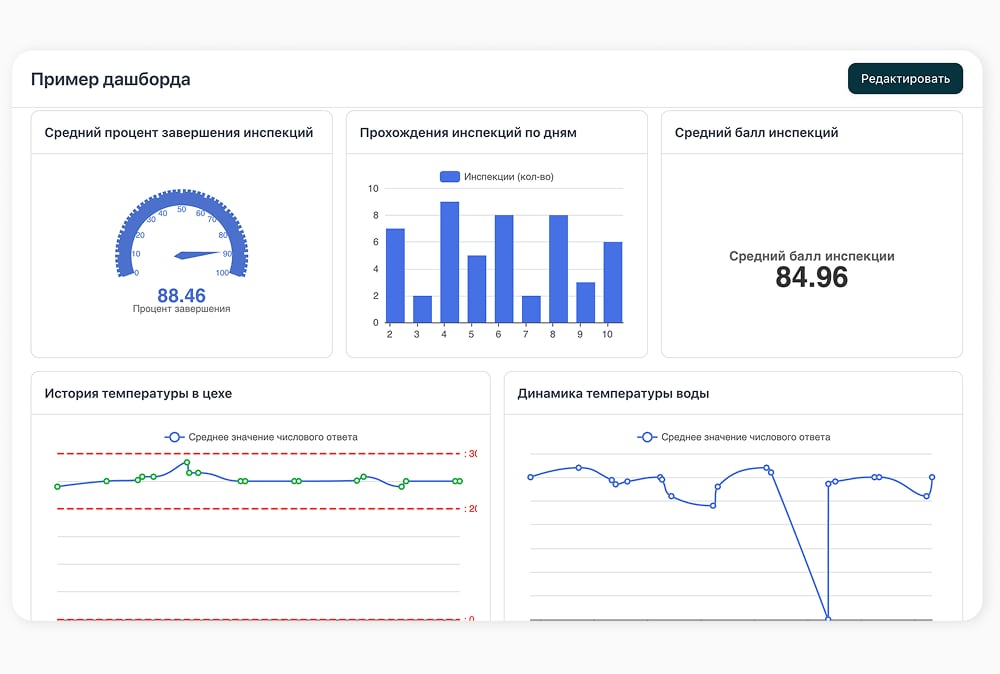Image resolution: width=1000 pixels, height=674 pixels.
Task: Click the gauge needle in completion widget
Action: (x=198, y=255)
